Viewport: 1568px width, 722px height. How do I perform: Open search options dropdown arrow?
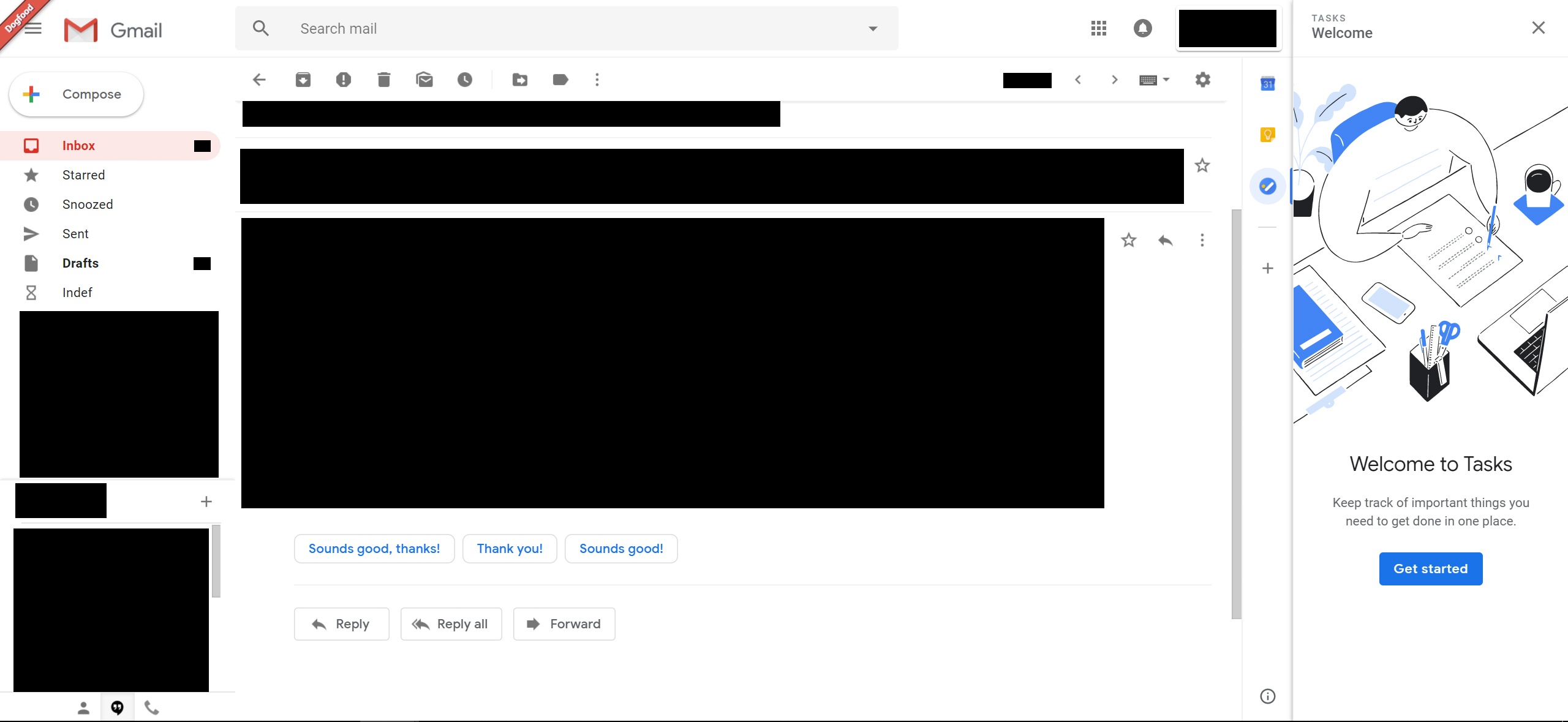click(873, 28)
